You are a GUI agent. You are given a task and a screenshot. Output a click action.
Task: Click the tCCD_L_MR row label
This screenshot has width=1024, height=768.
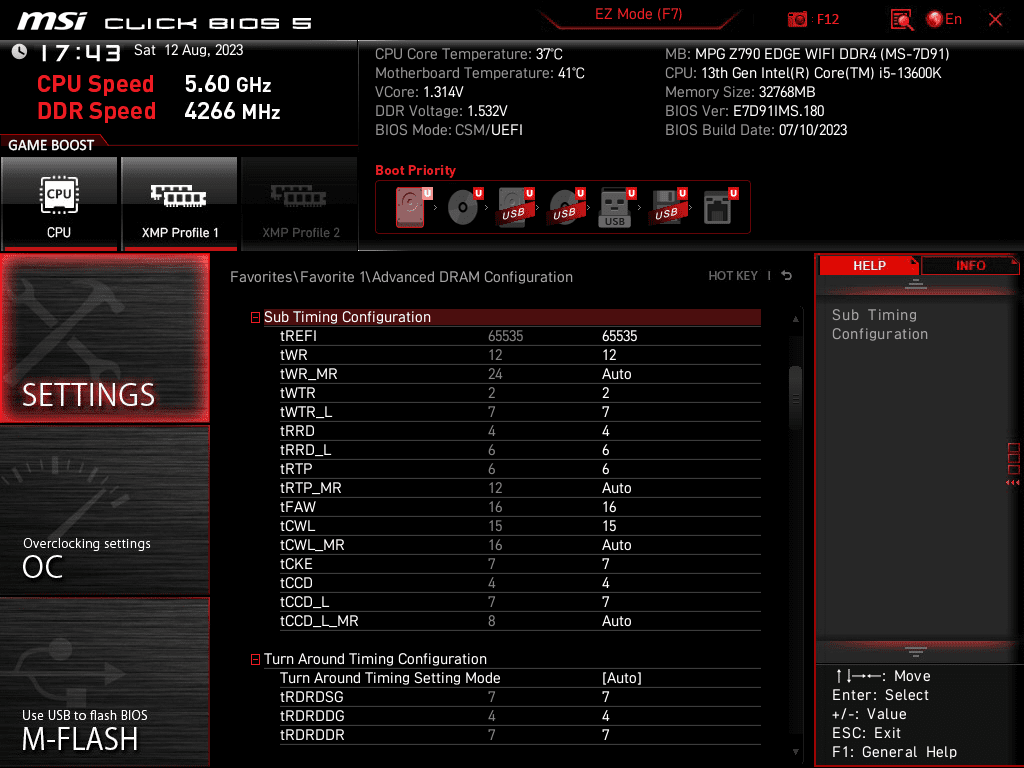pos(319,620)
